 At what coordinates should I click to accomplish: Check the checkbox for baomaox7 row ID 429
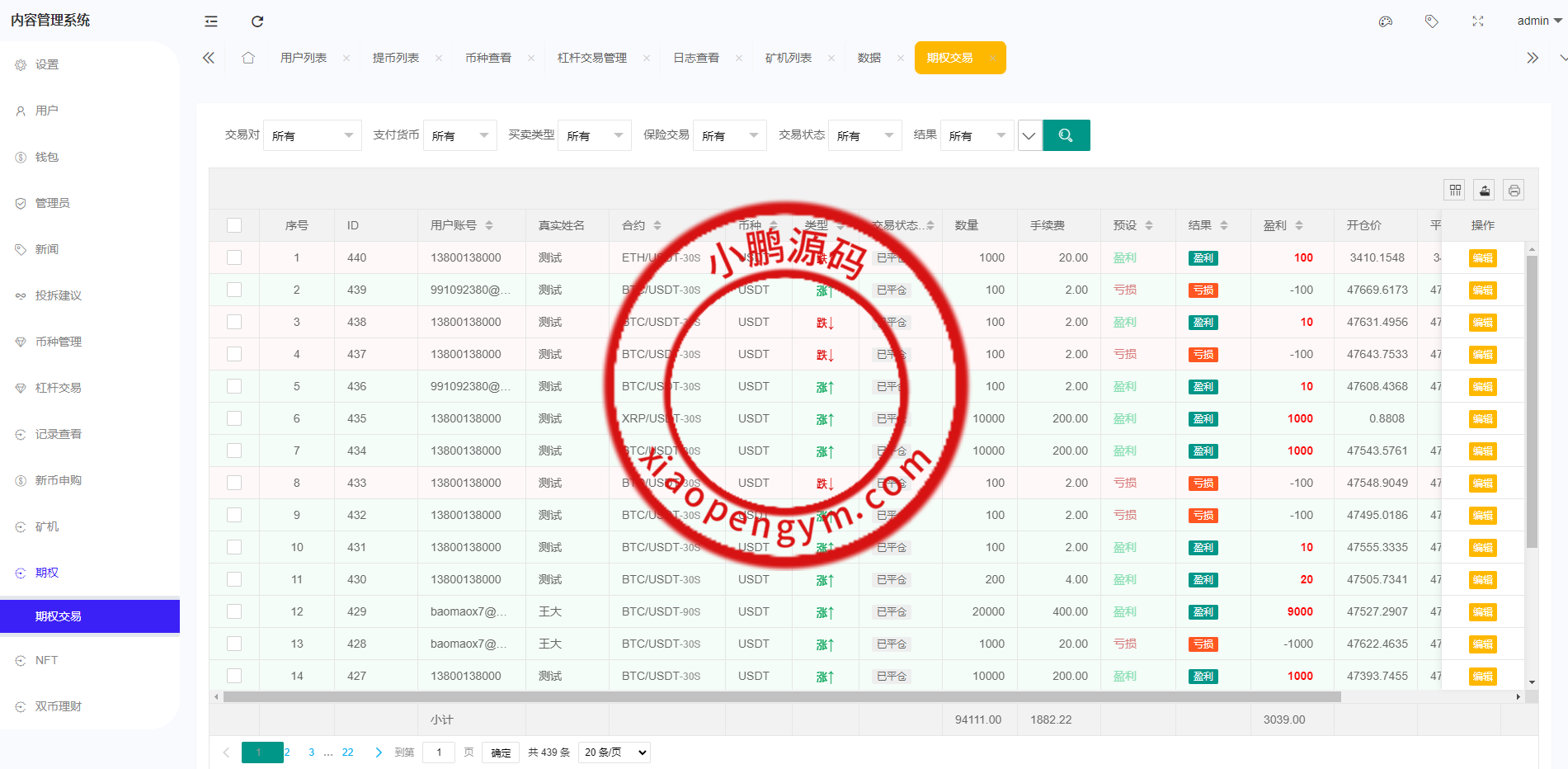click(234, 611)
